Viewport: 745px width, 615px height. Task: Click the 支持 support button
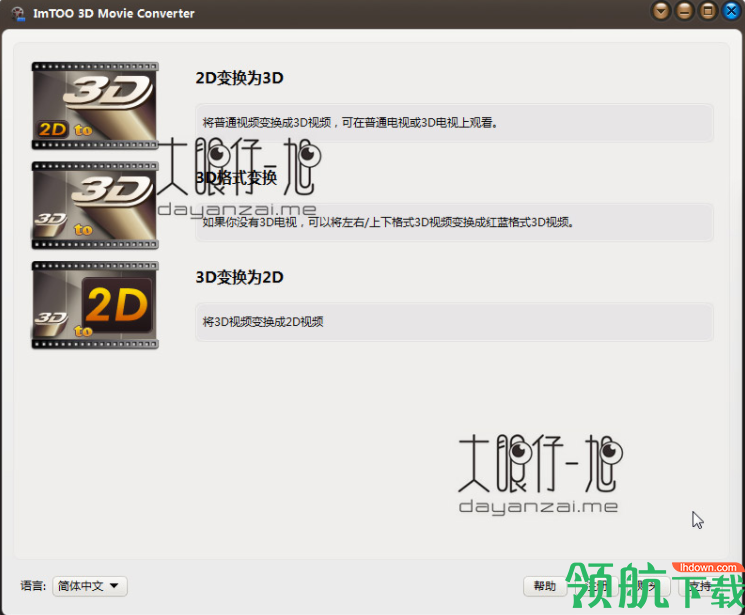pos(700,586)
